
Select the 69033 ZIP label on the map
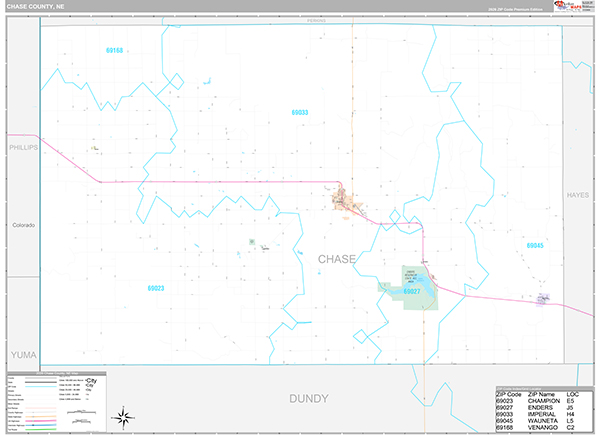[x=300, y=112]
